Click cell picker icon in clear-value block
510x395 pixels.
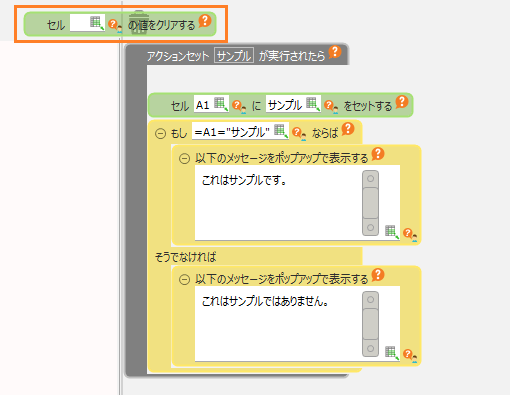(97, 23)
